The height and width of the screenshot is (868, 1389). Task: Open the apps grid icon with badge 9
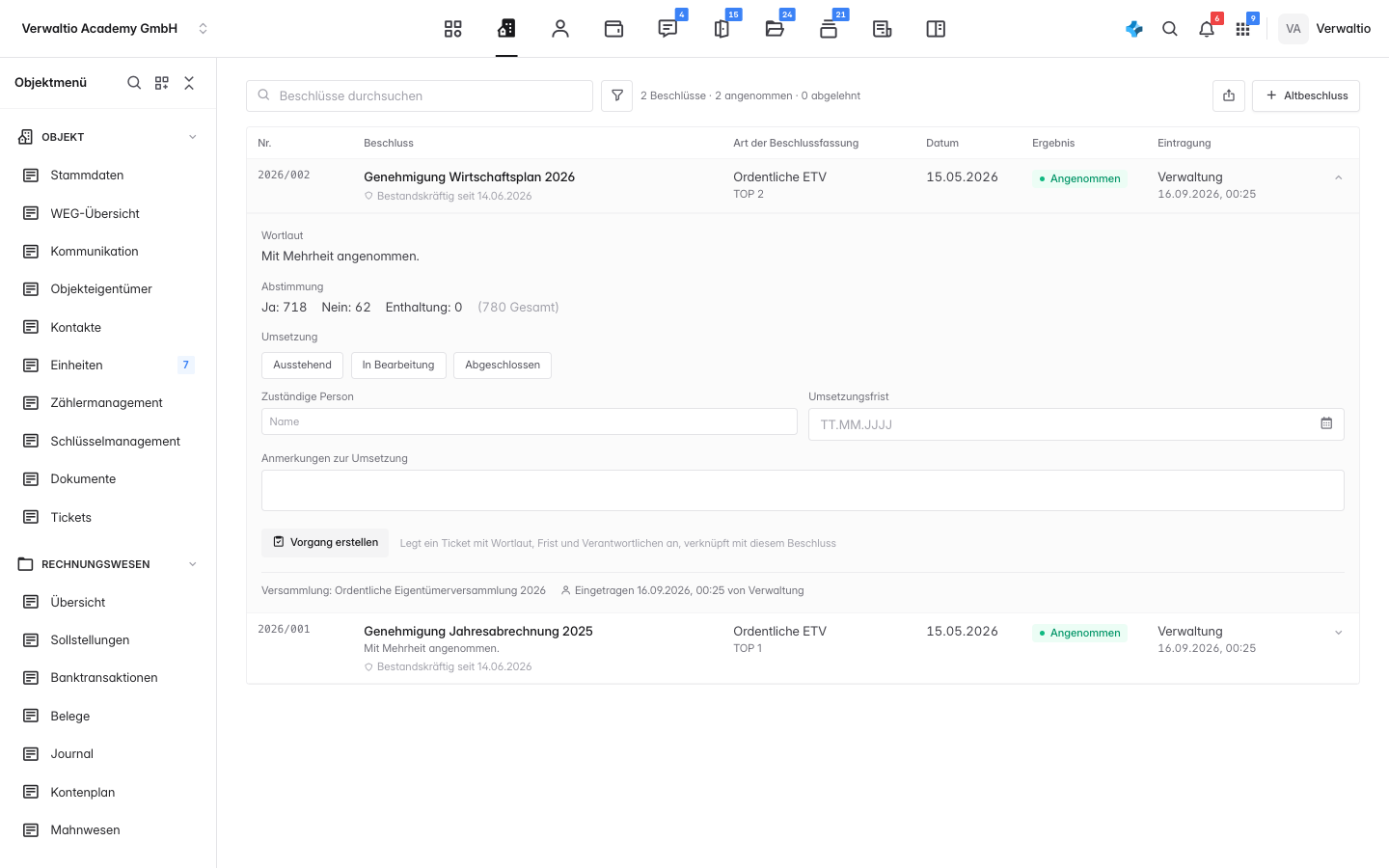(1242, 29)
